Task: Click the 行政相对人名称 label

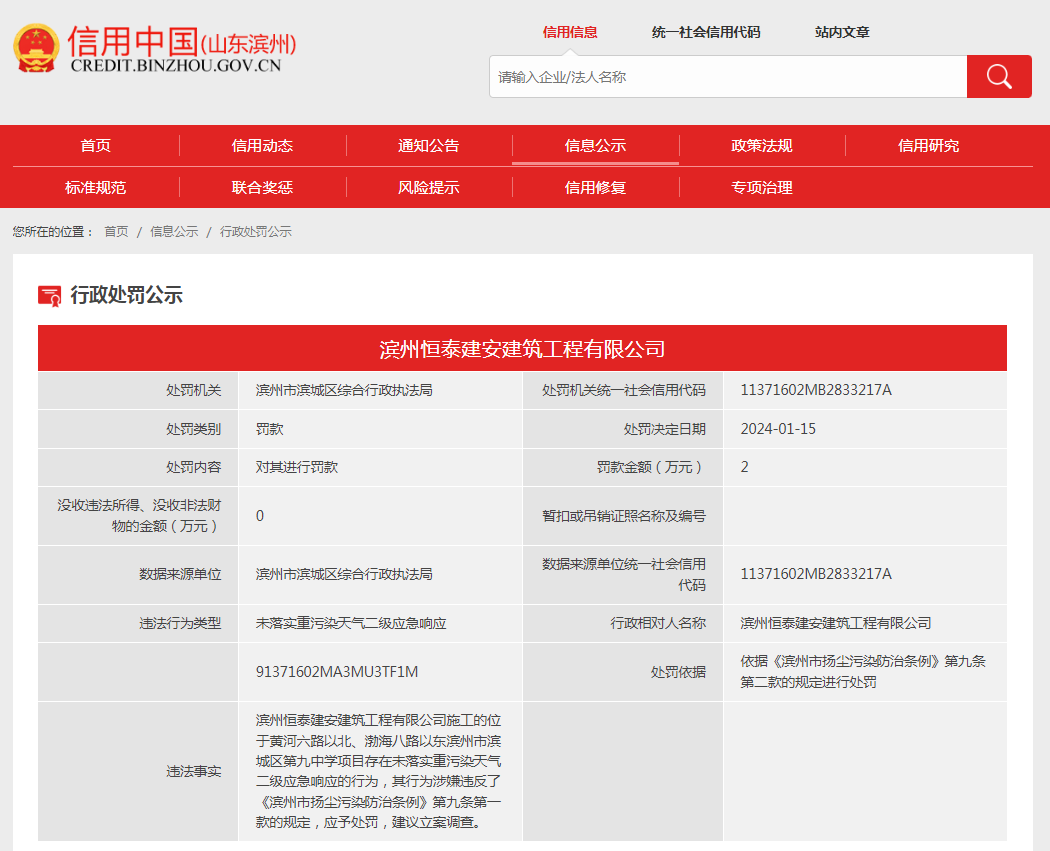Action: 658,623
